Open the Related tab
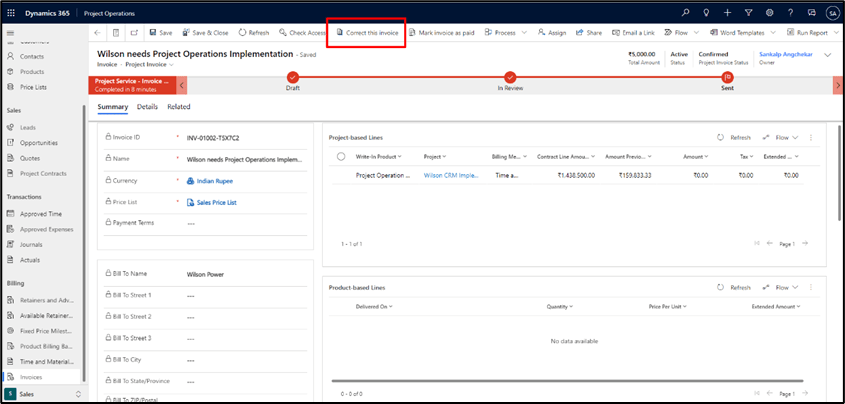Viewport: 845px width, 404px height. pyautogui.click(x=179, y=106)
